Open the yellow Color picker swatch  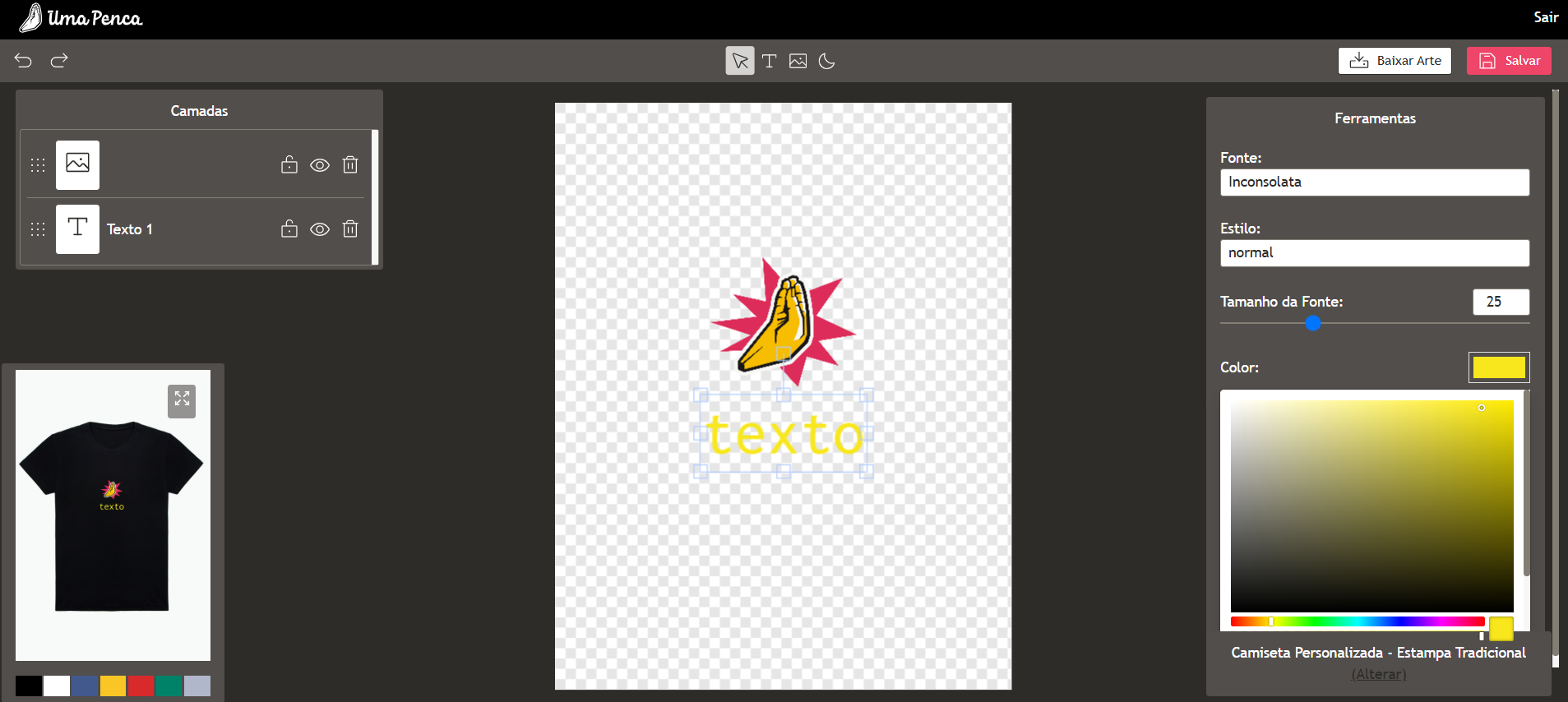1498,367
